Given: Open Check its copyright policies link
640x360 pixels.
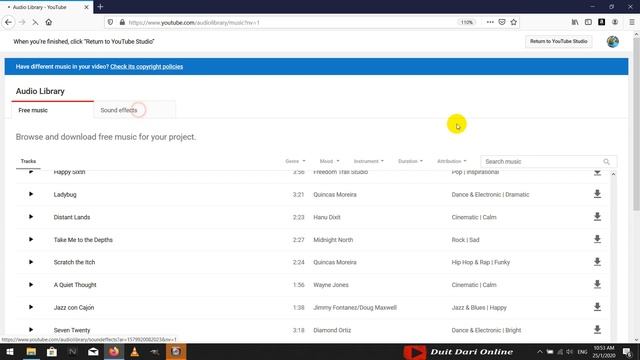Looking at the screenshot, I should coord(147,67).
